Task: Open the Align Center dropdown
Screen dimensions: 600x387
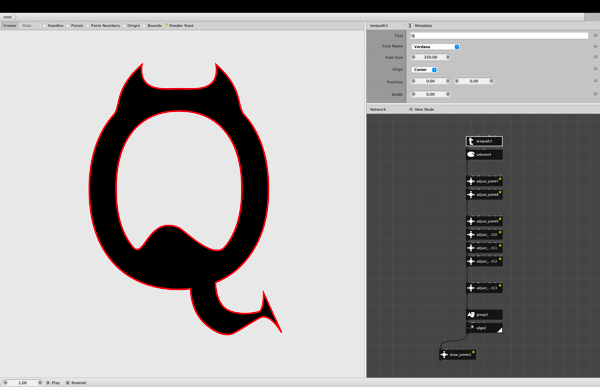Action: tap(424, 70)
